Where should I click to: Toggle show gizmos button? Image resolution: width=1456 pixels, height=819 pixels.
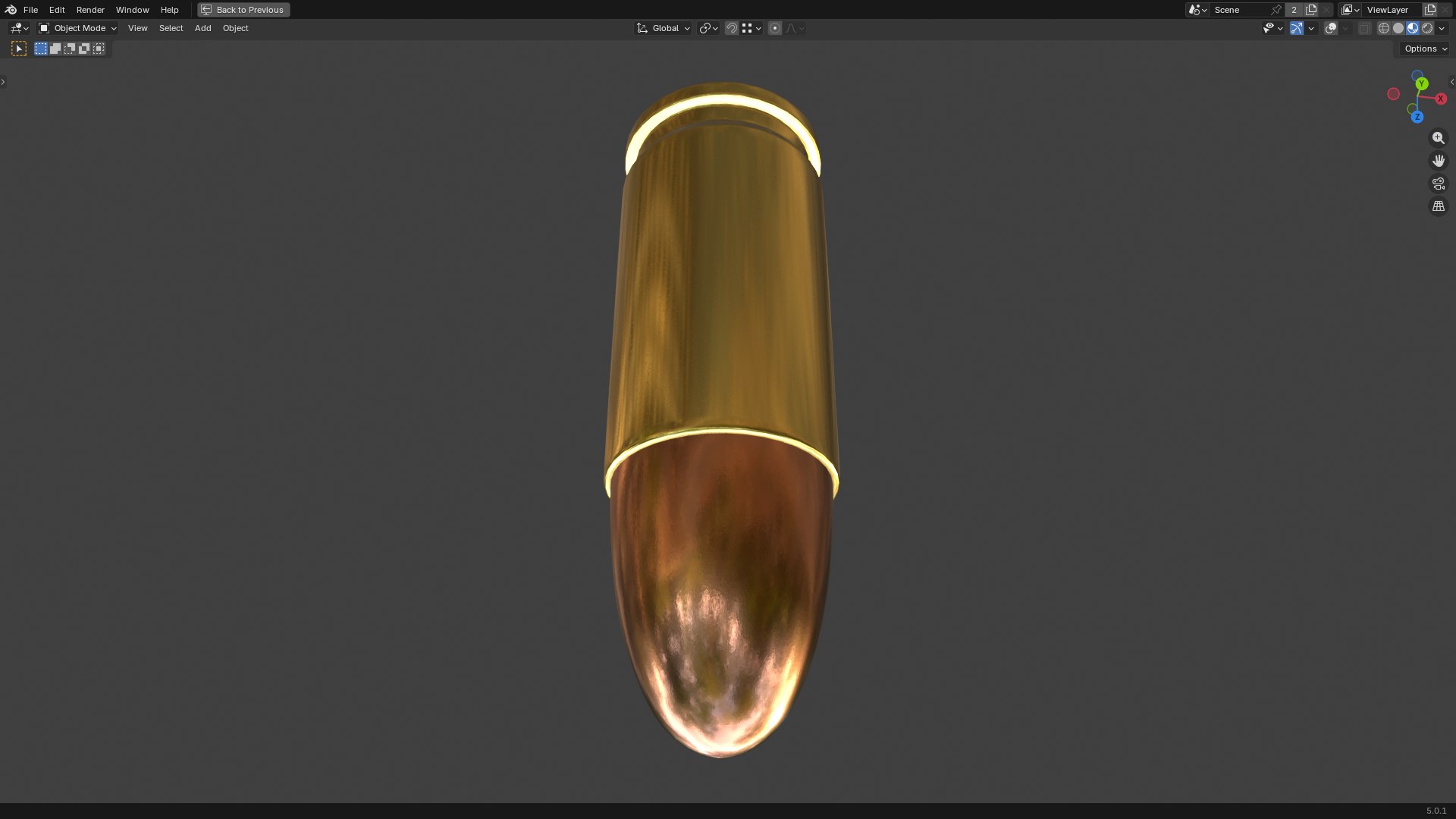click(1297, 28)
